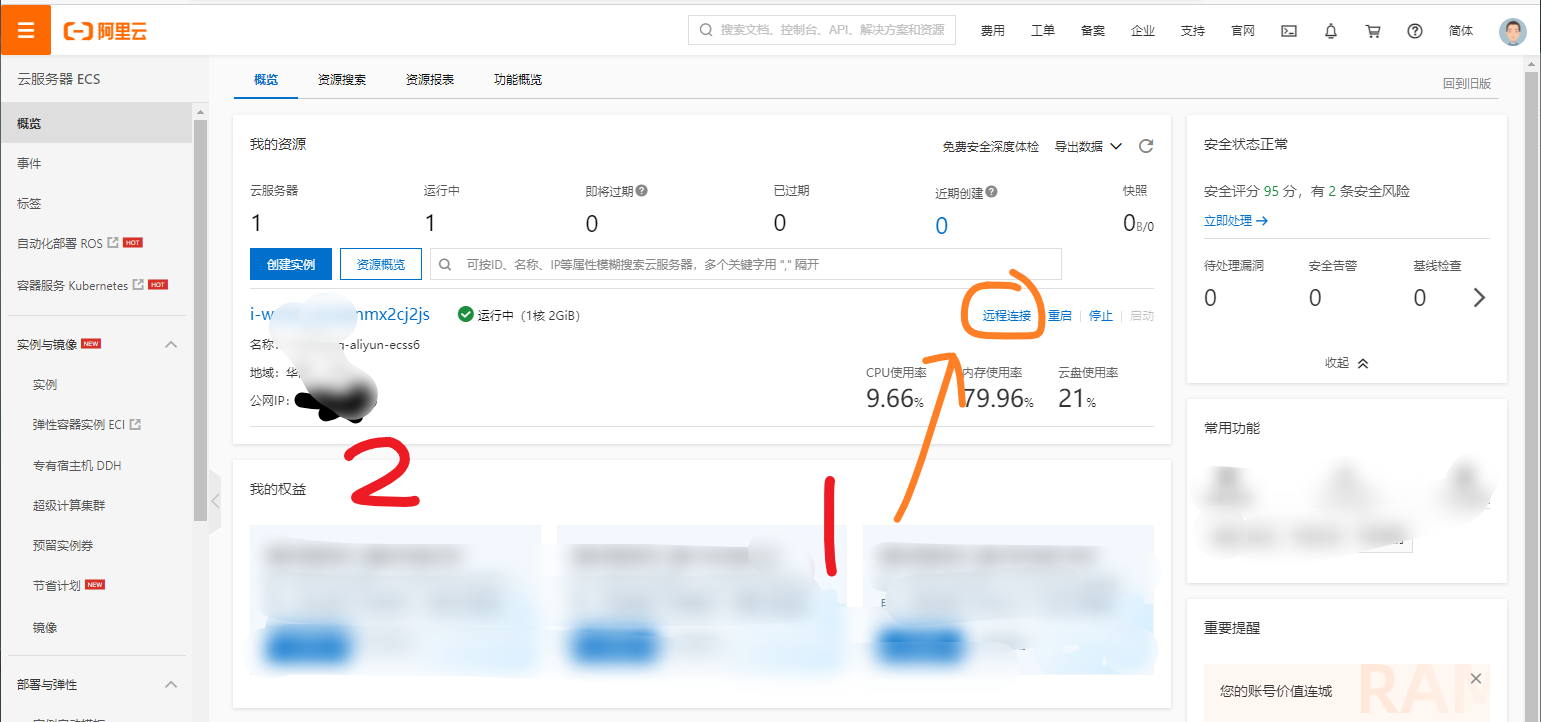The width and height of the screenshot is (1541, 722).
Task: Open notifications via the bell icon
Action: 1330,31
